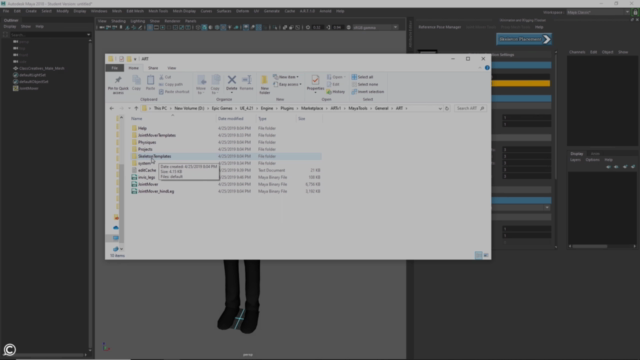This screenshot has height=360, width=640.
Task: Click the Explorer help info icon
Action: point(487,68)
